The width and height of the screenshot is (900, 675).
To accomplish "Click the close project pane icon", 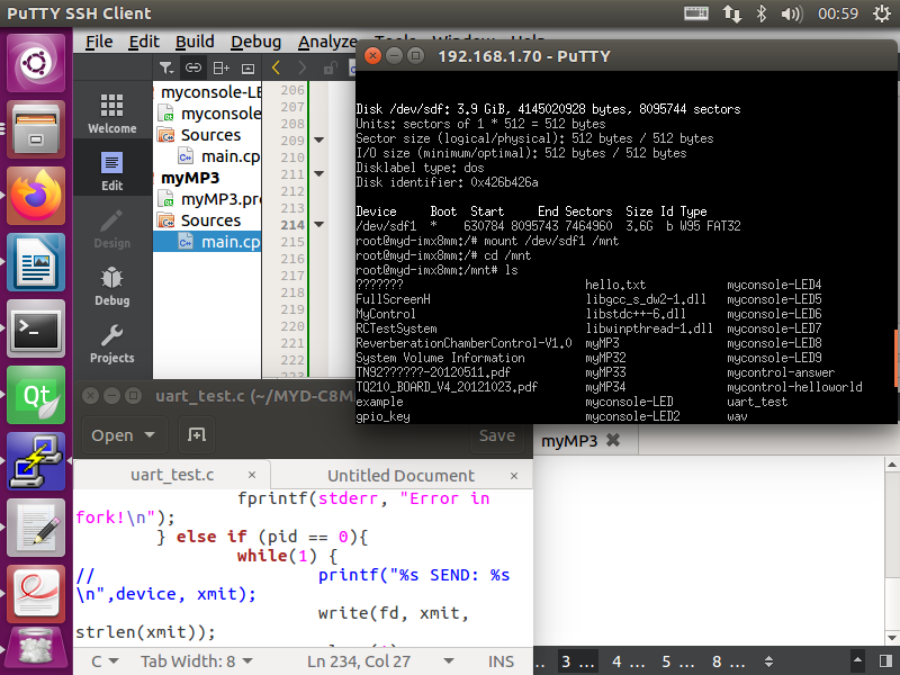I will pos(248,69).
